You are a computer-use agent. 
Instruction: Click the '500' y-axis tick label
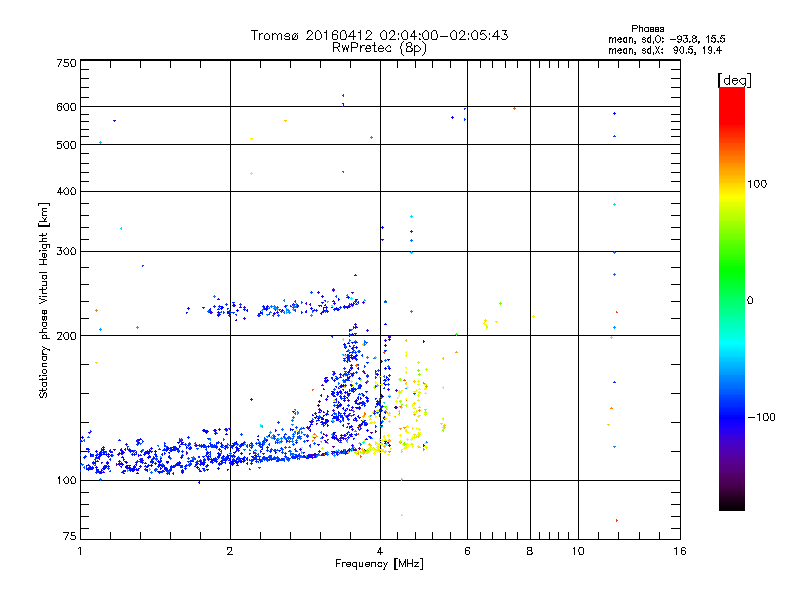[67, 145]
